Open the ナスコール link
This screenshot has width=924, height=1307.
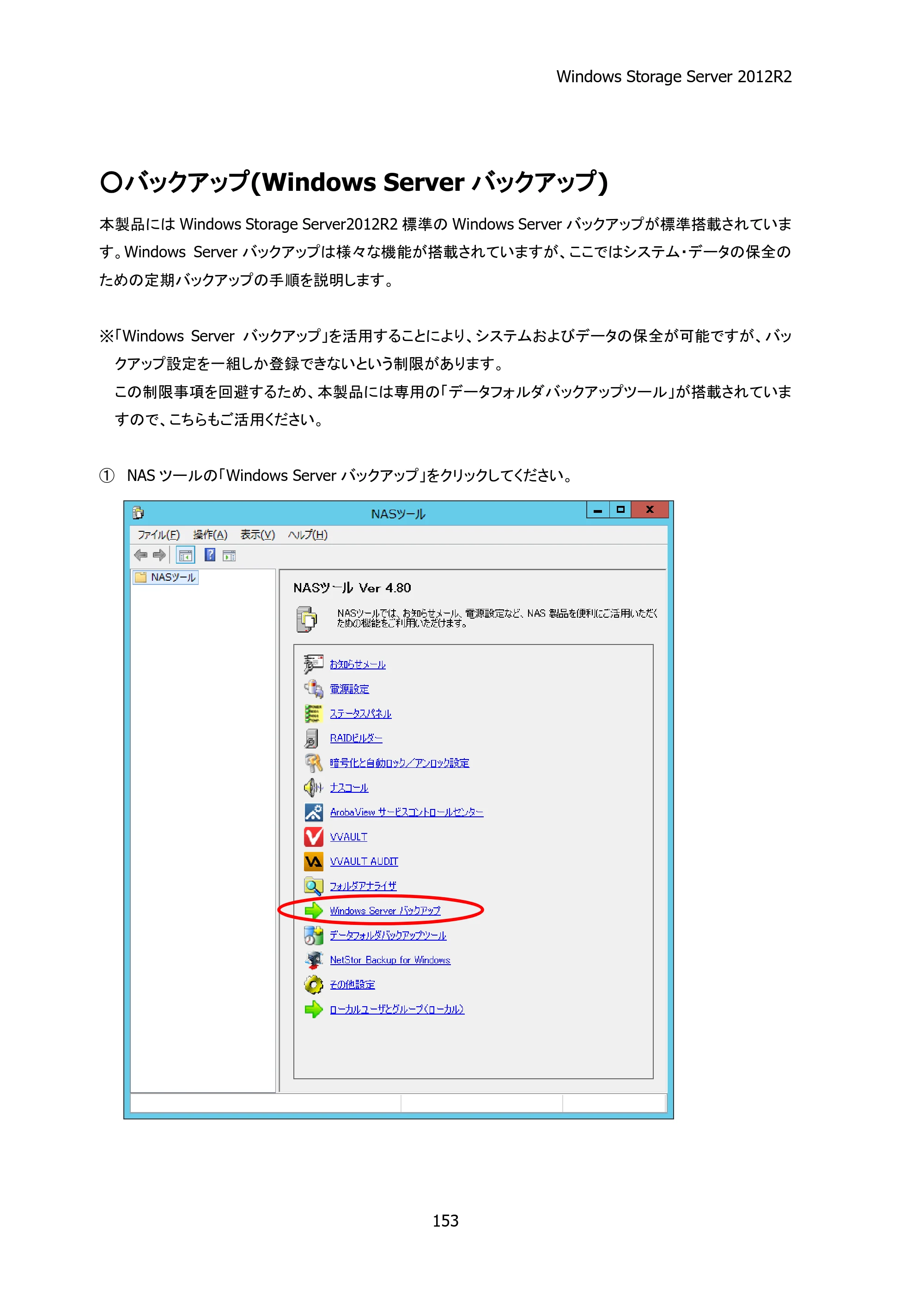coord(349,787)
